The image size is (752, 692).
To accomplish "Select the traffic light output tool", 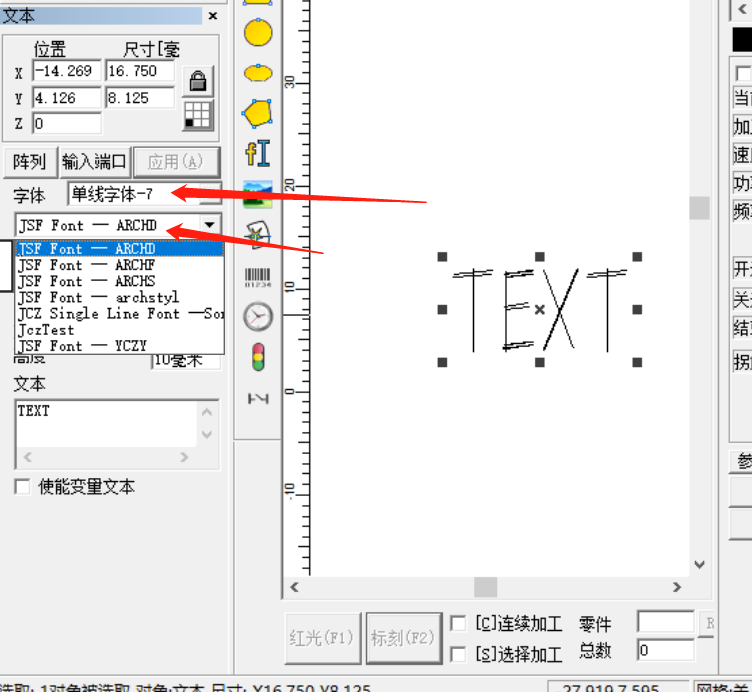I will [258, 357].
